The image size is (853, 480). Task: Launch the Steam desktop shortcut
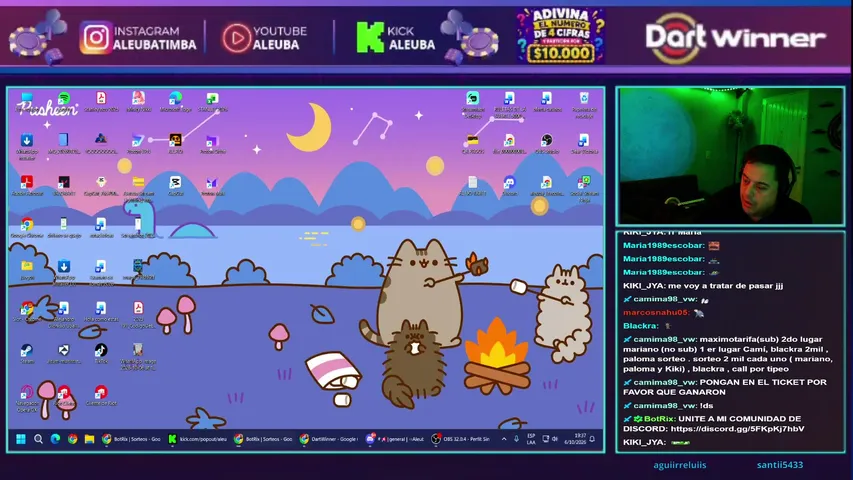pyautogui.click(x=27, y=353)
